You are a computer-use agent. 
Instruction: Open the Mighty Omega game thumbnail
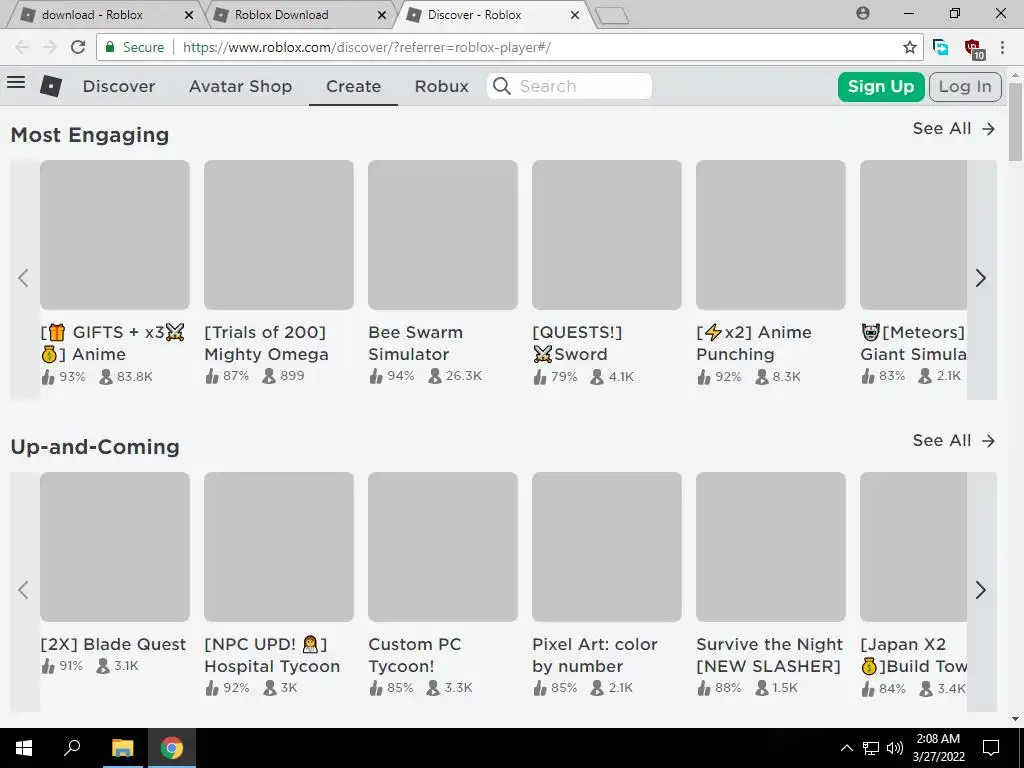tap(279, 235)
